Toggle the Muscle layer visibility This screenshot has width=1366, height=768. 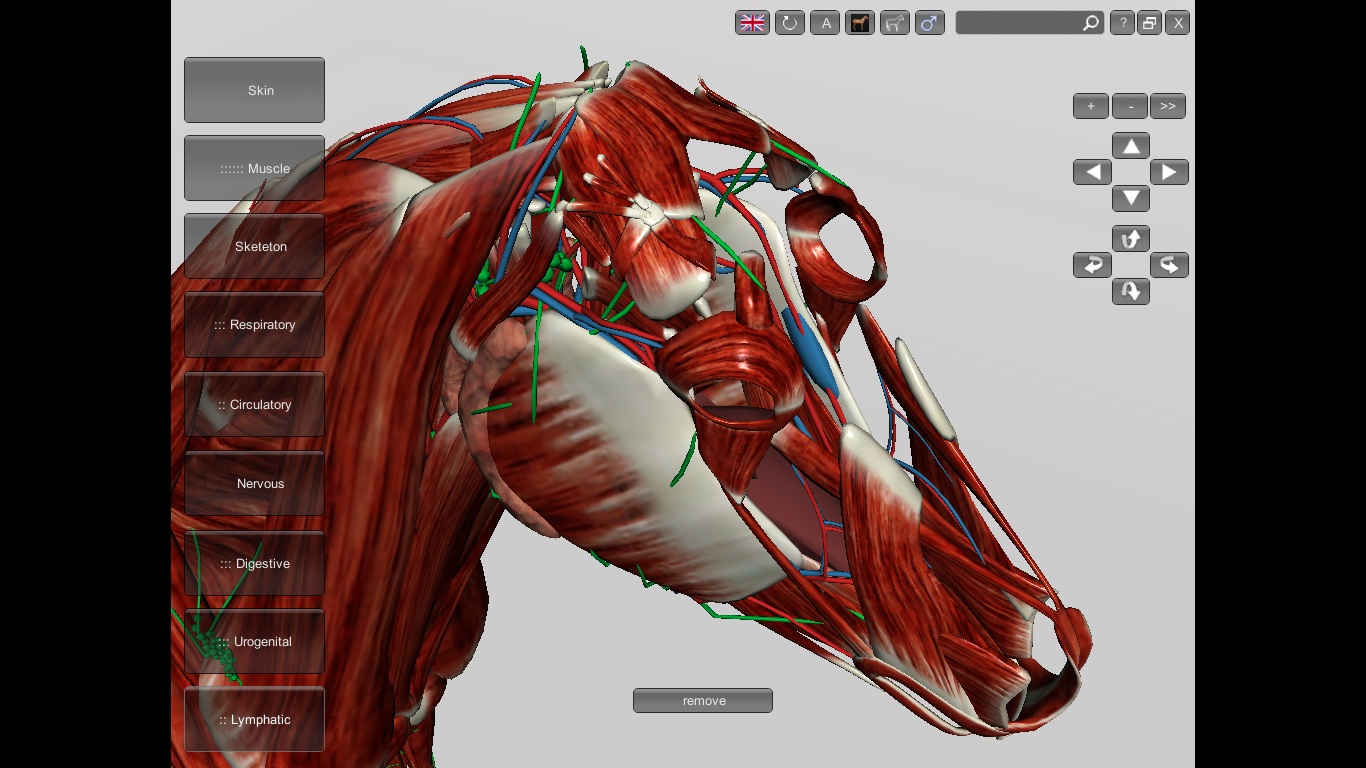click(x=254, y=168)
